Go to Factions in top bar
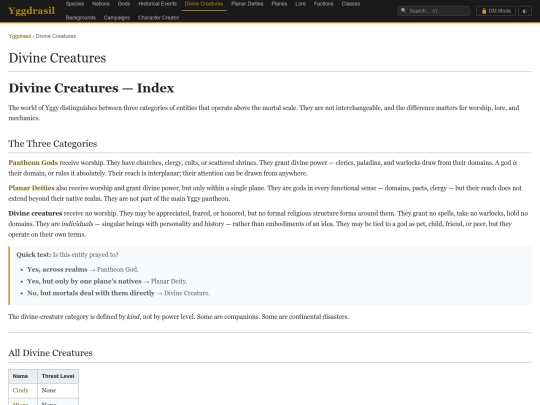Viewport: 540px width, 405px height. click(x=323, y=4)
